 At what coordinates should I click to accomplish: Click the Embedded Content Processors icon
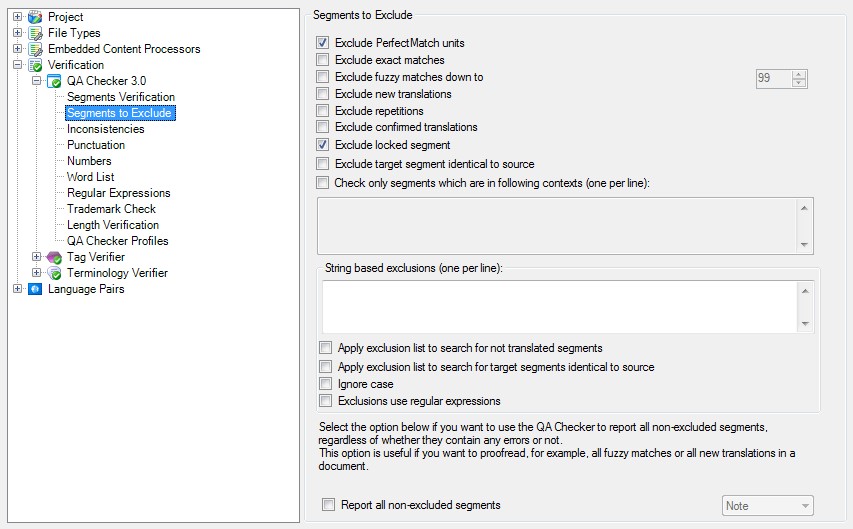pyautogui.click(x=36, y=49)
